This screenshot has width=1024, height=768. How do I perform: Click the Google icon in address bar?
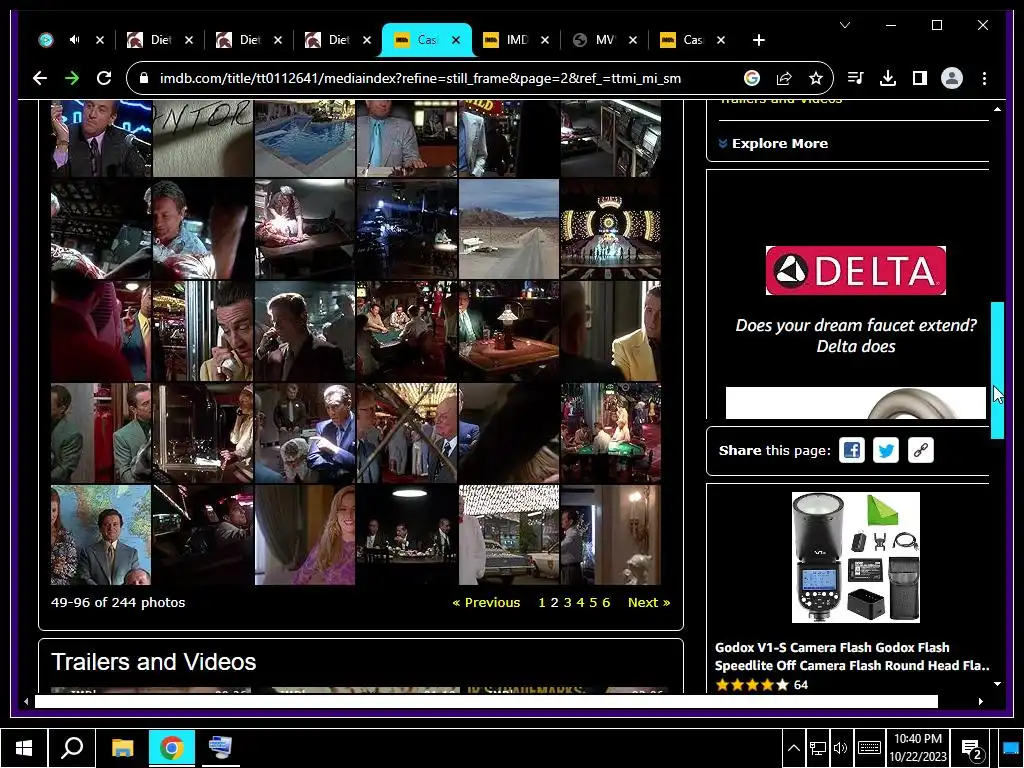(752, 78)
